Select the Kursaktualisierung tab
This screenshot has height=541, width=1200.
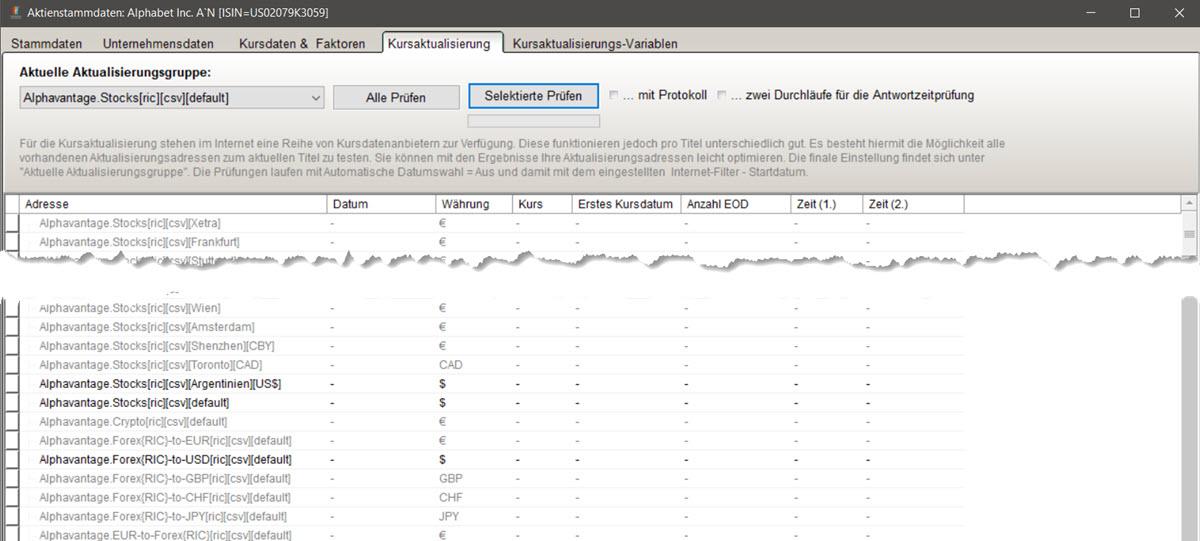(x=441, y=43)
